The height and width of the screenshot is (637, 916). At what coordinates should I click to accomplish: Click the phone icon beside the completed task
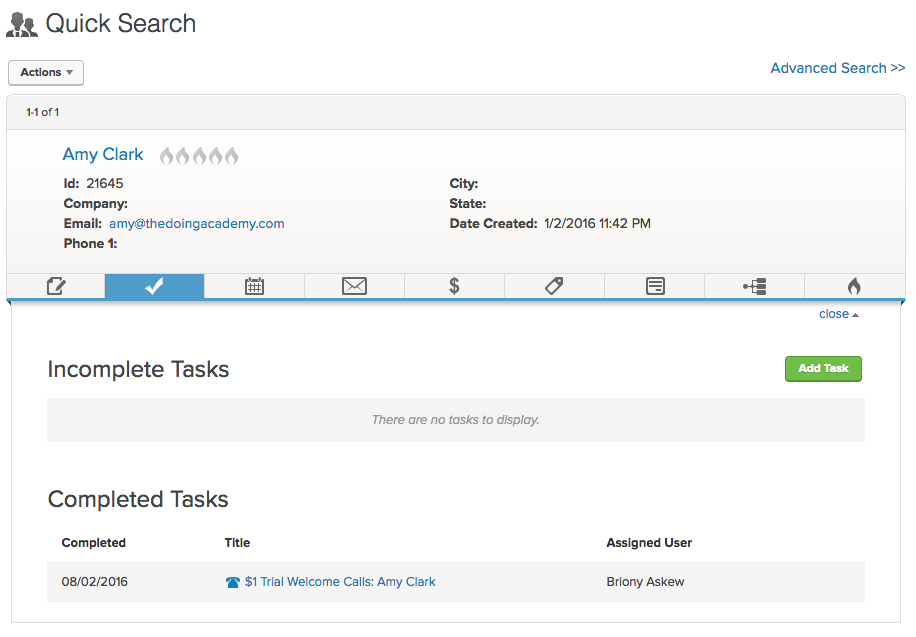tap(233, 582)
